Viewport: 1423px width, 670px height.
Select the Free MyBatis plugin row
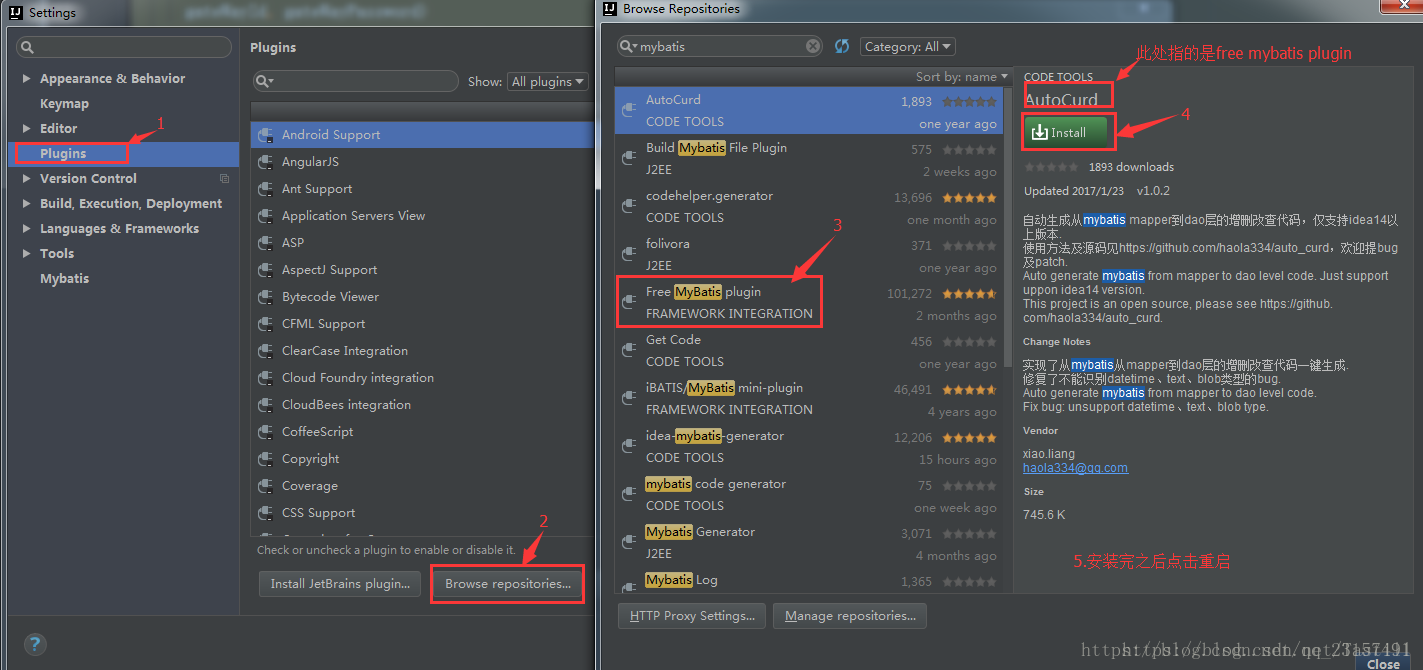(809, 302)
